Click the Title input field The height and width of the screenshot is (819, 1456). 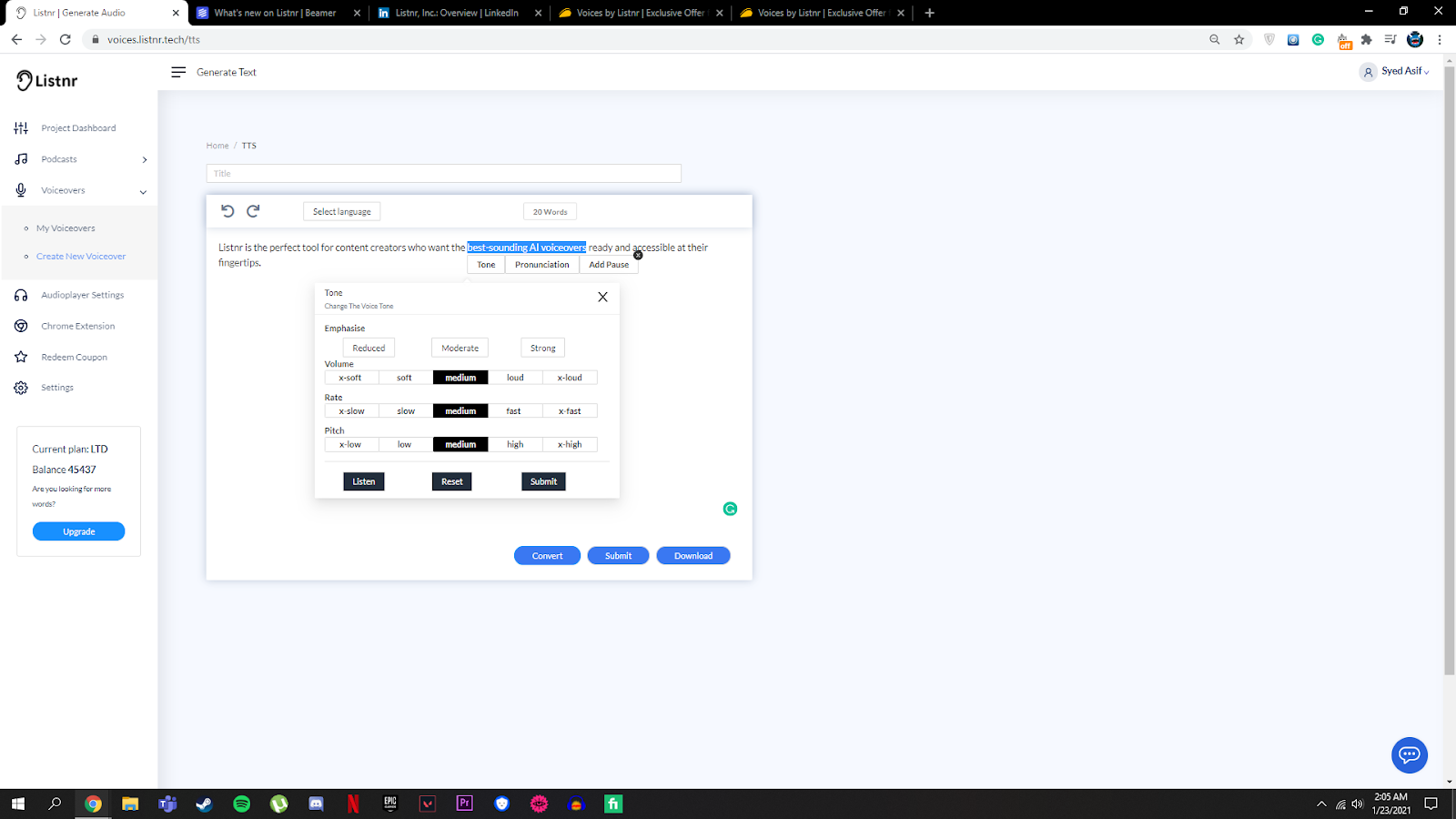tap(443, 174)
